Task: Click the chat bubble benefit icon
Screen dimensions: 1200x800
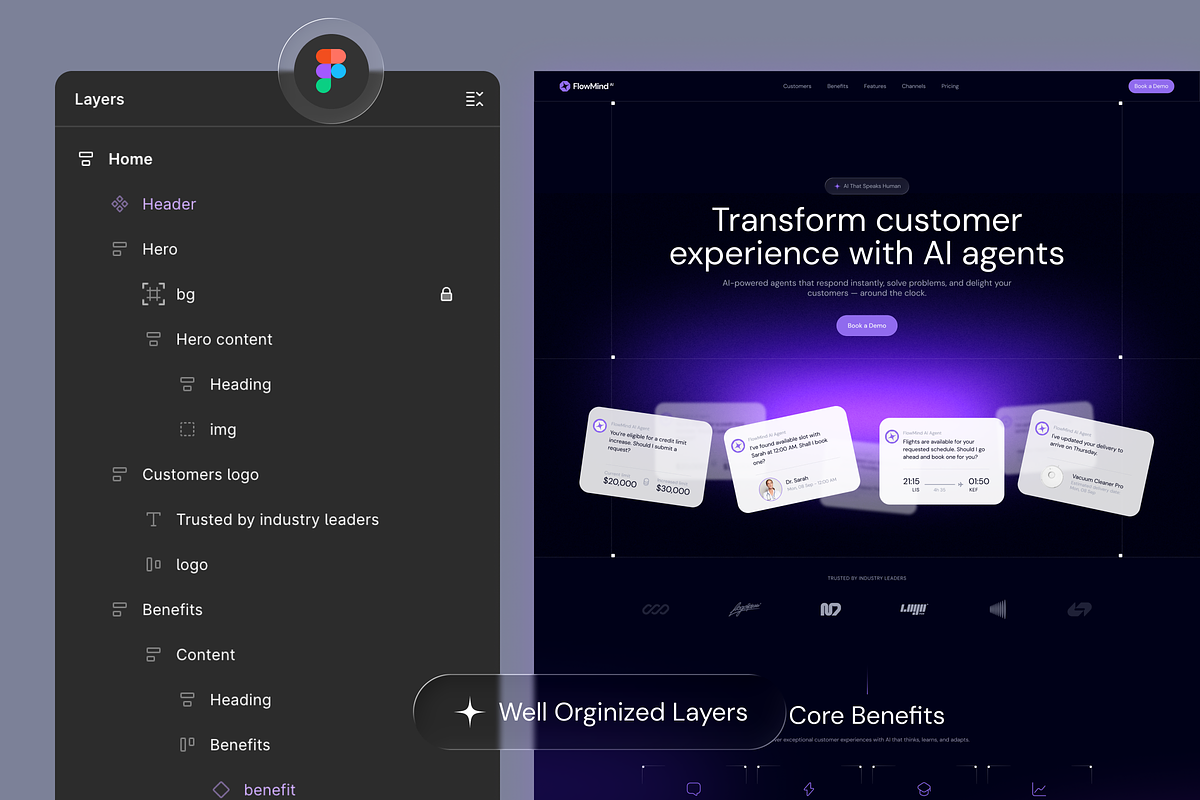Action: click(x=694, y=789)
